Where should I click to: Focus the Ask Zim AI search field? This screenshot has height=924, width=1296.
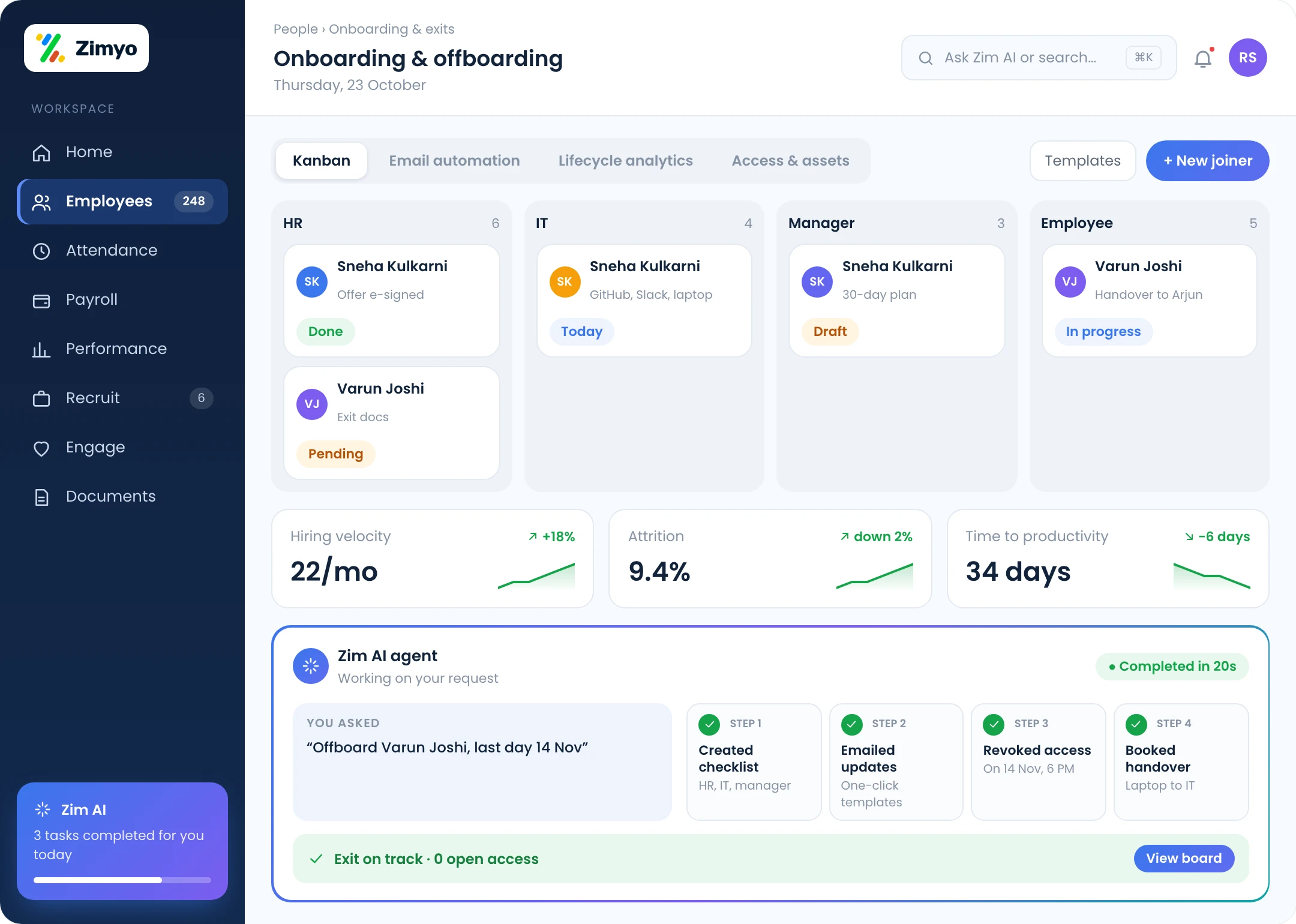(x=1039, y=58)
